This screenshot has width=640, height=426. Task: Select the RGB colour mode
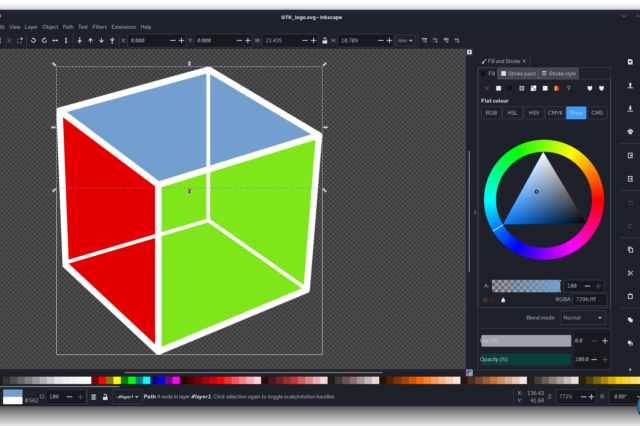pyautogui.click(x=491, y=113)
